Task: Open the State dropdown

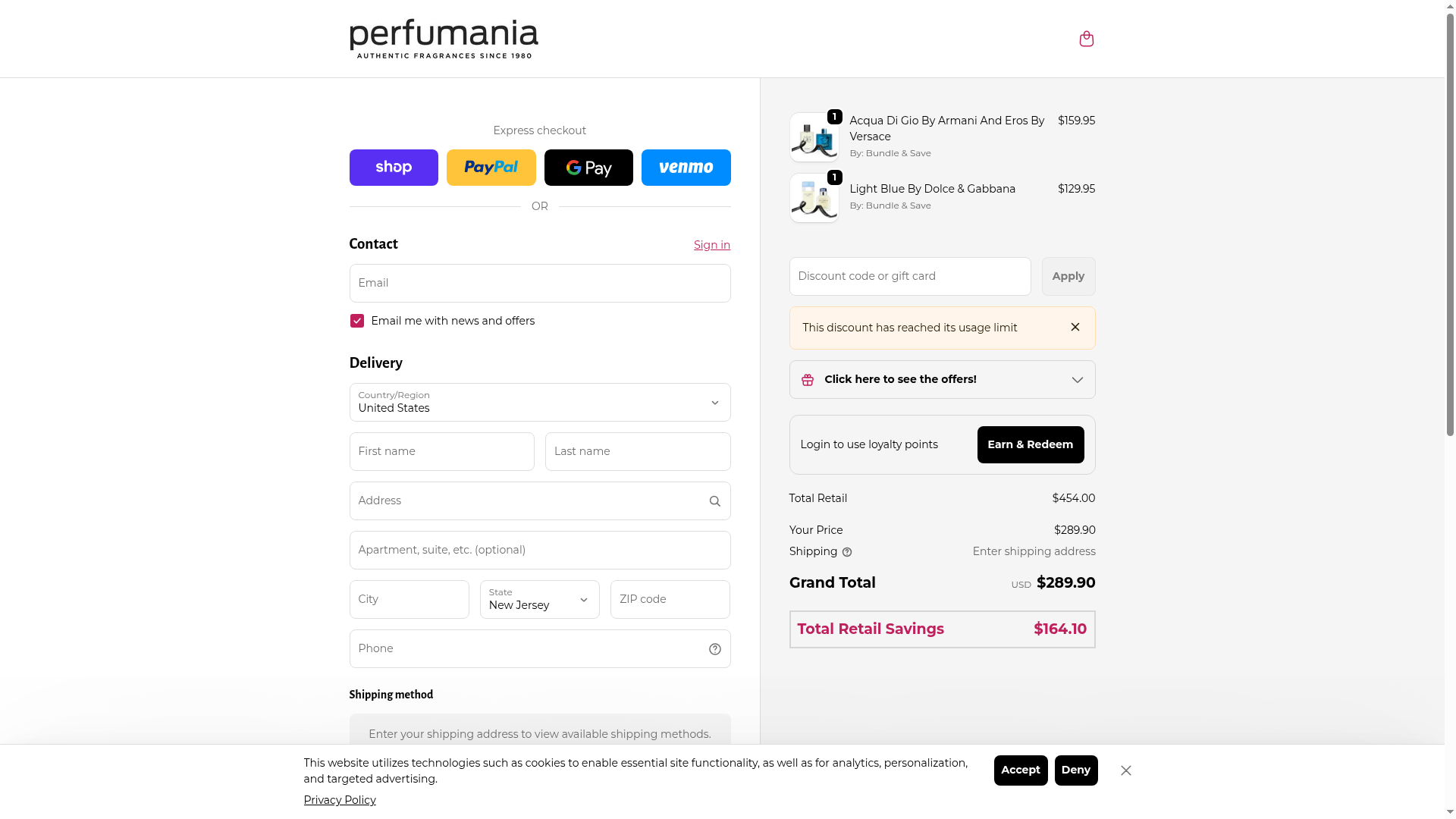Action: 539,600
